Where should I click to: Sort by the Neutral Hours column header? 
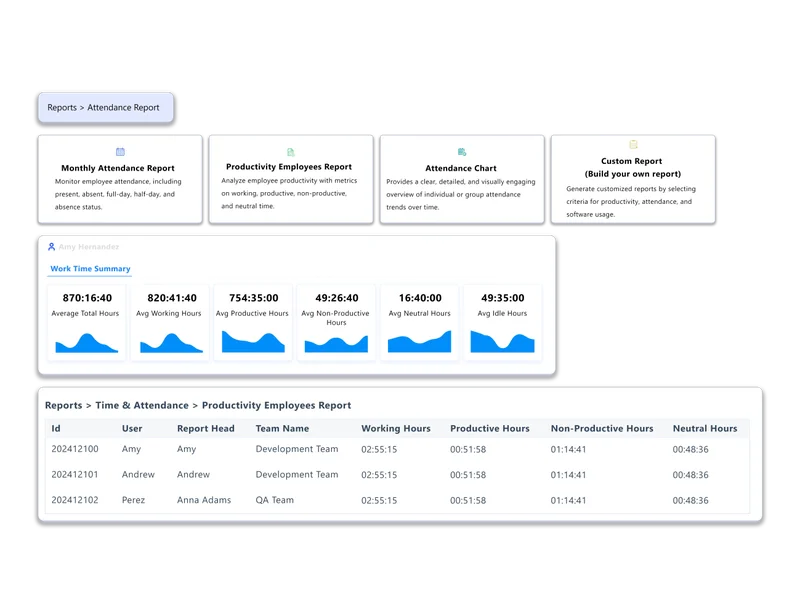[705, 428]
